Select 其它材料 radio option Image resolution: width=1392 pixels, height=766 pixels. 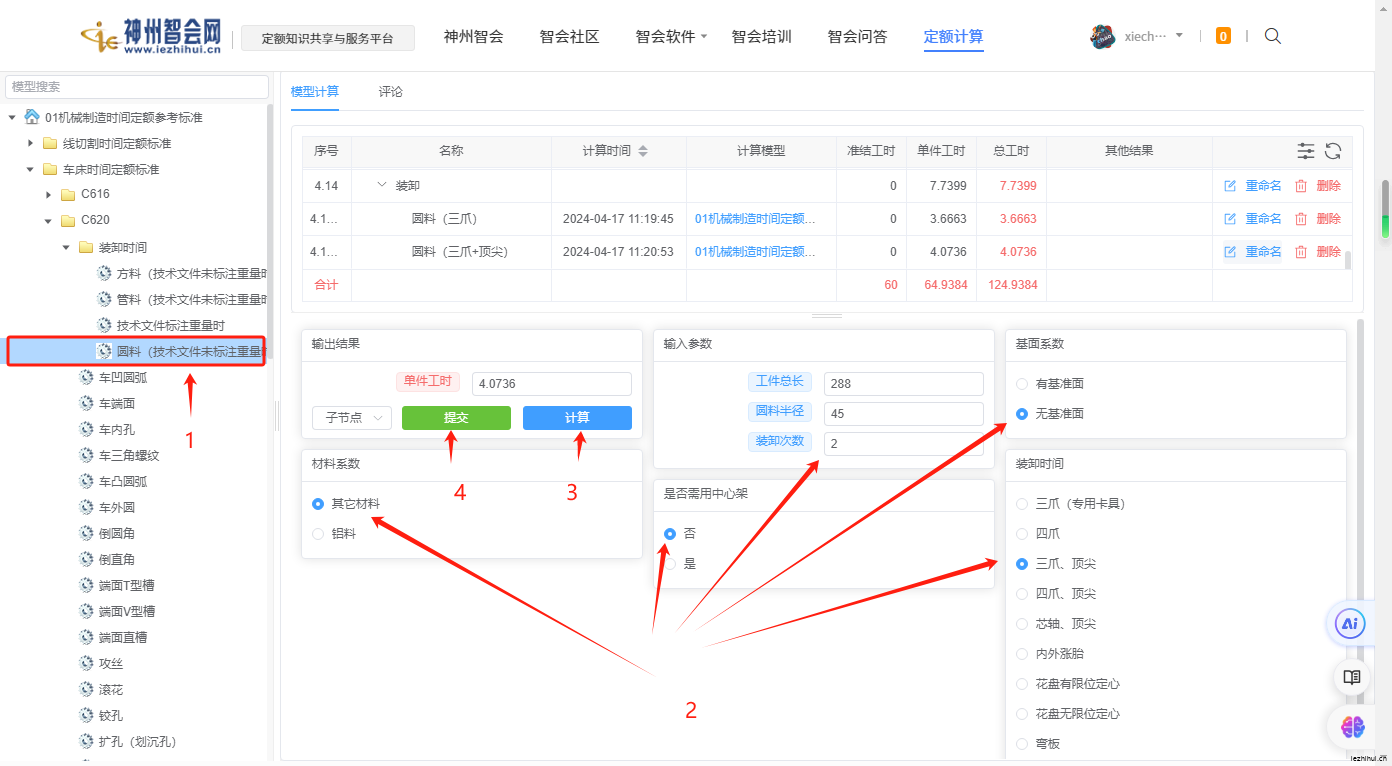[318, 504]
